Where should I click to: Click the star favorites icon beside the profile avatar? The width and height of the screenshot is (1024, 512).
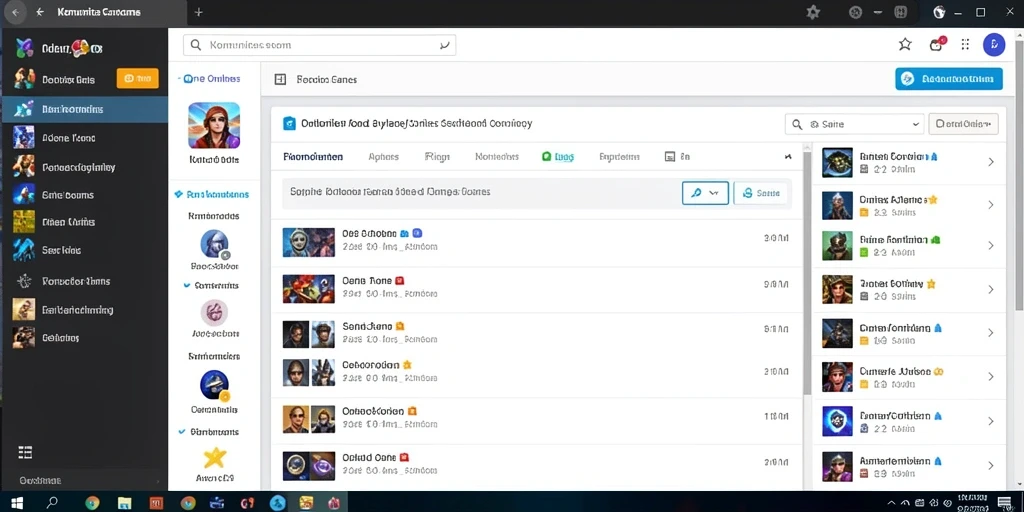click(x=904, y=44)
